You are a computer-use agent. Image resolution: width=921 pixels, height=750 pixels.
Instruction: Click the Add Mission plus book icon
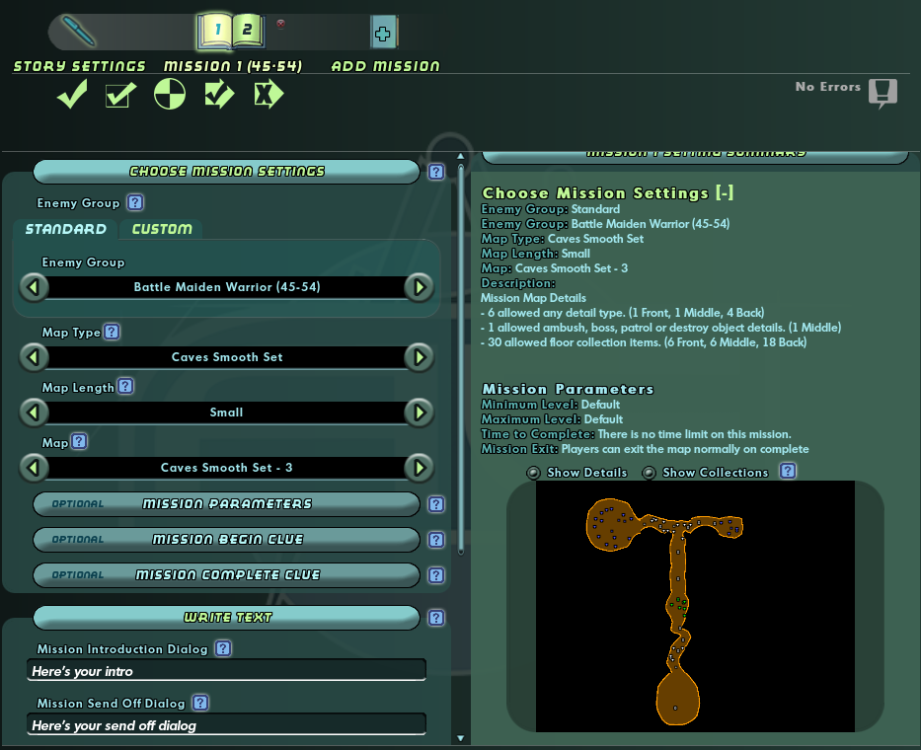382,33
